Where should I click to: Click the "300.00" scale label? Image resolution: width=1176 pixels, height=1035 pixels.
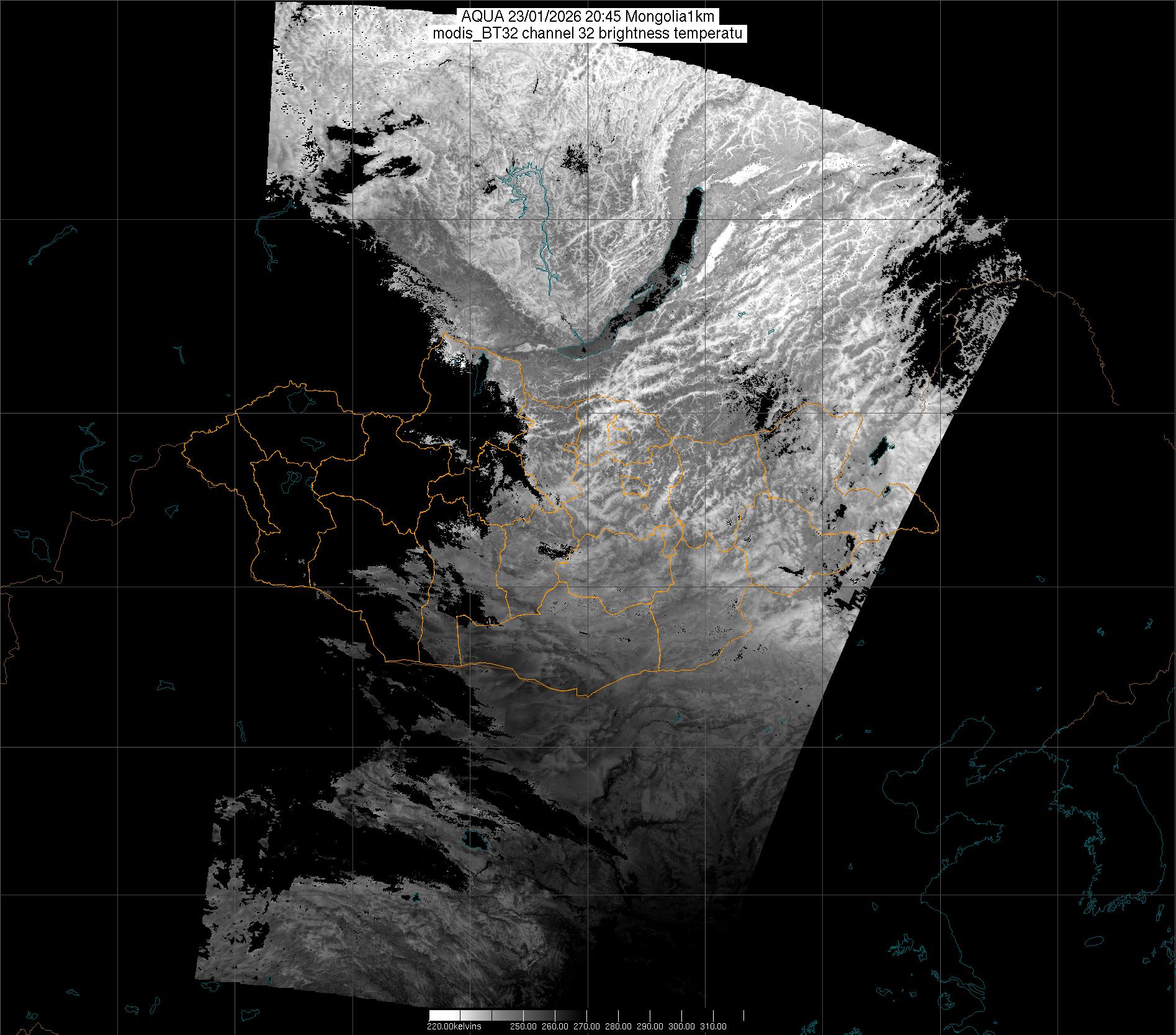pos(681,1026)
